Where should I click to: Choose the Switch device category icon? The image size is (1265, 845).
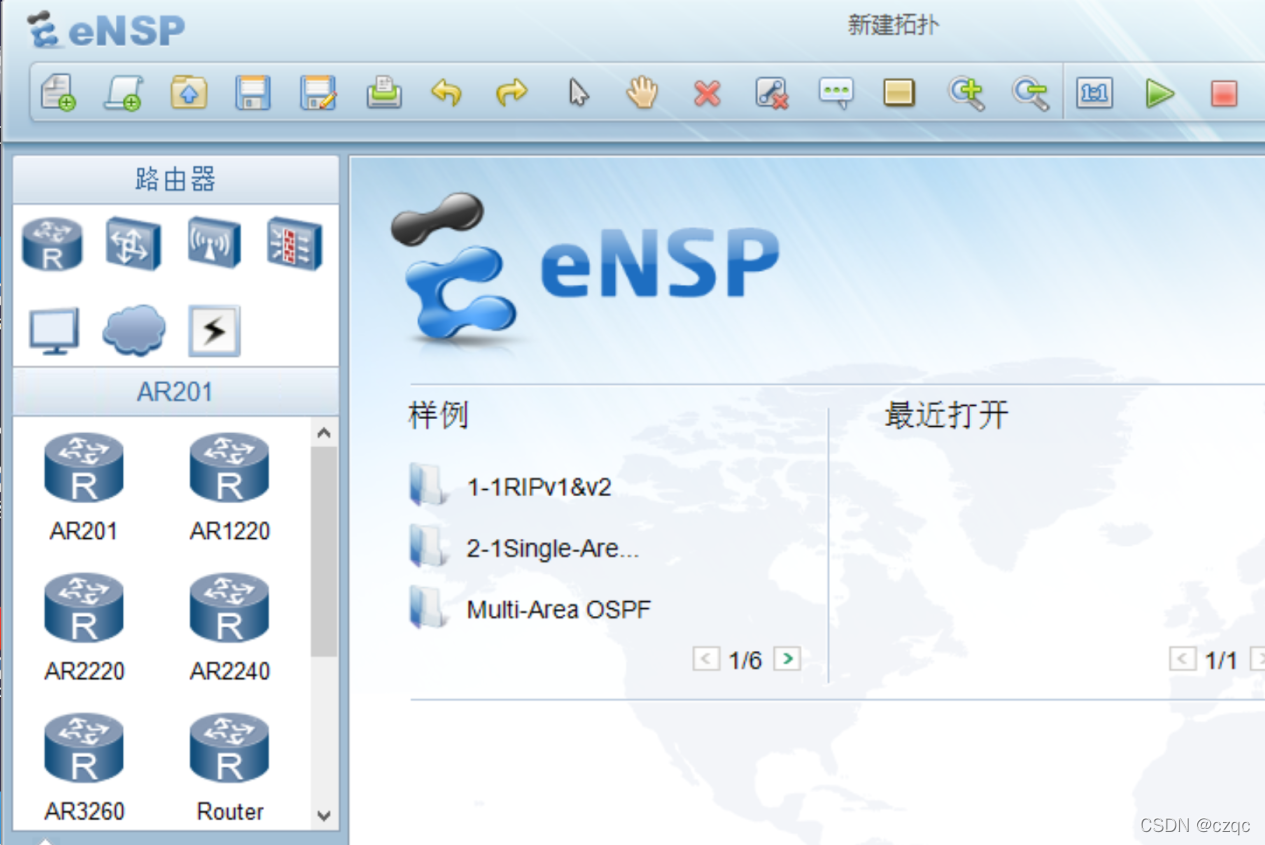click(x=134, y=243)
